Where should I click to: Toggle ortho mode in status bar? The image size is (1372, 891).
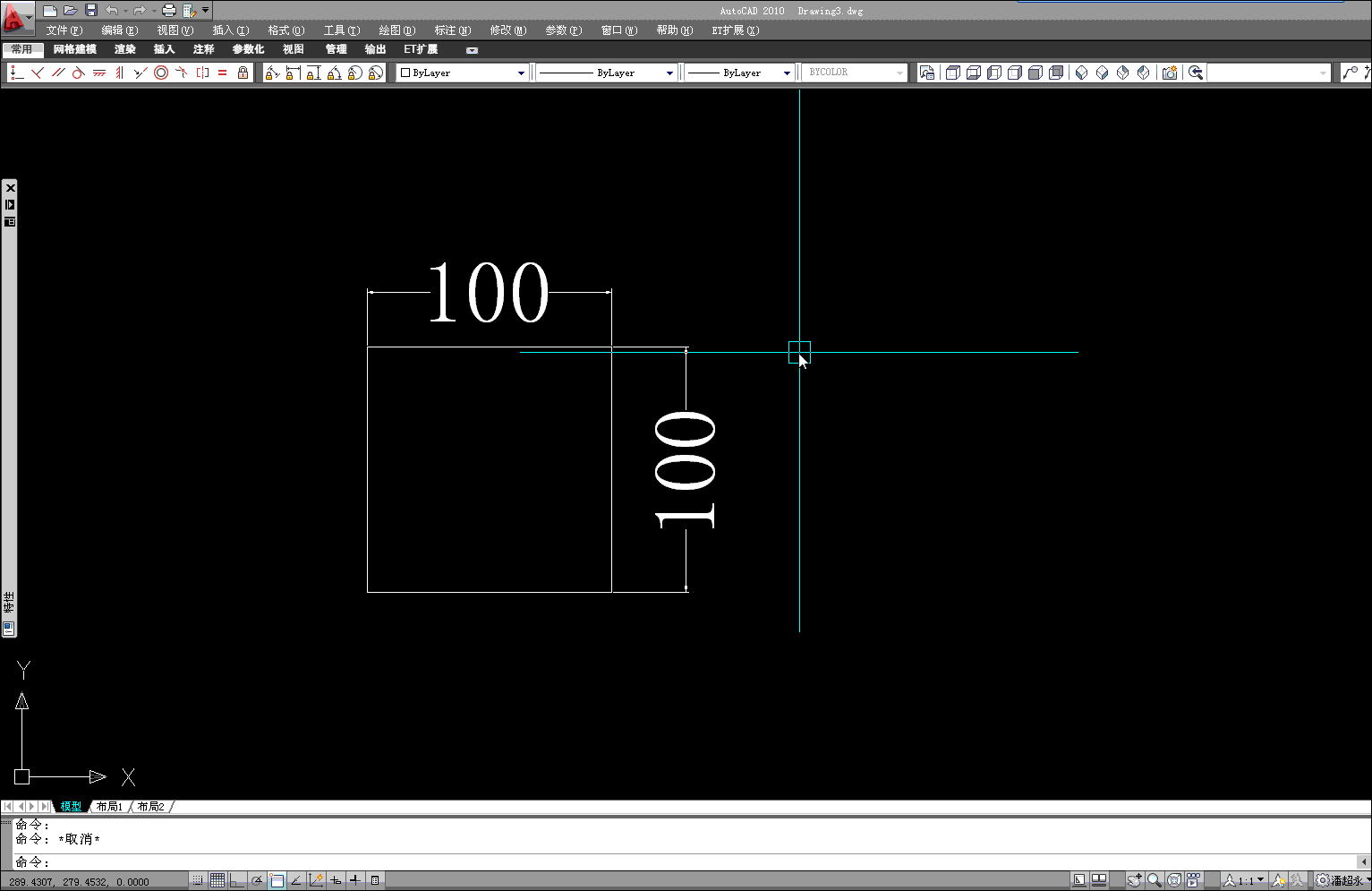point(237,880)
